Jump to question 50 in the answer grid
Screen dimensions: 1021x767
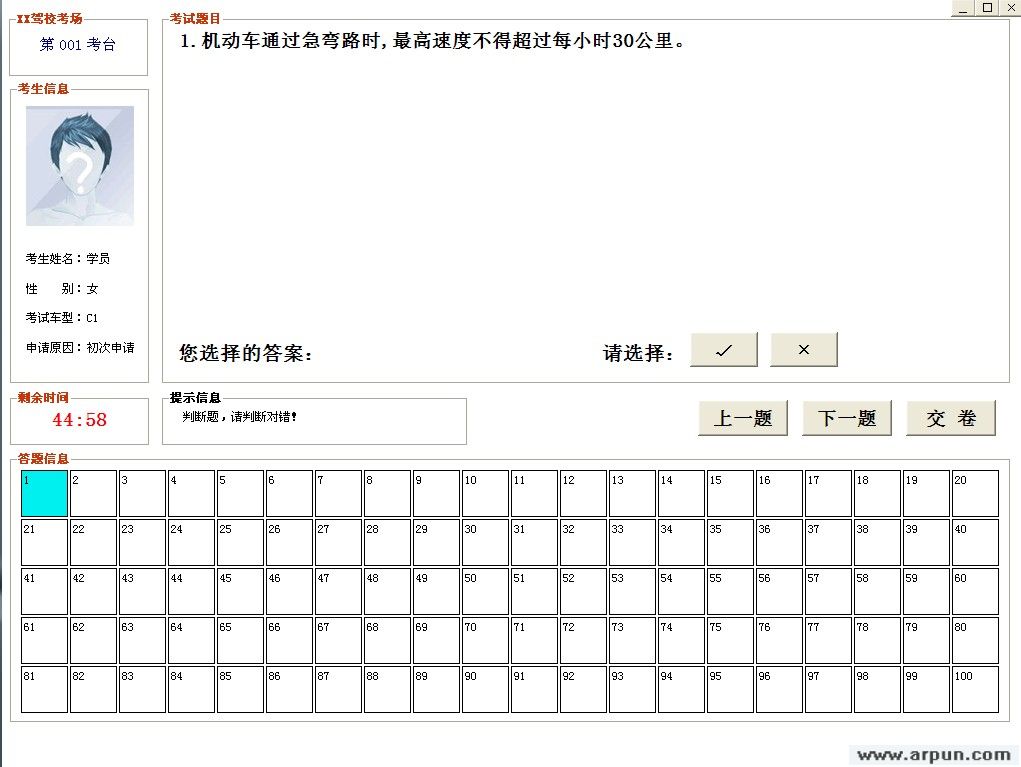[484, 590]
